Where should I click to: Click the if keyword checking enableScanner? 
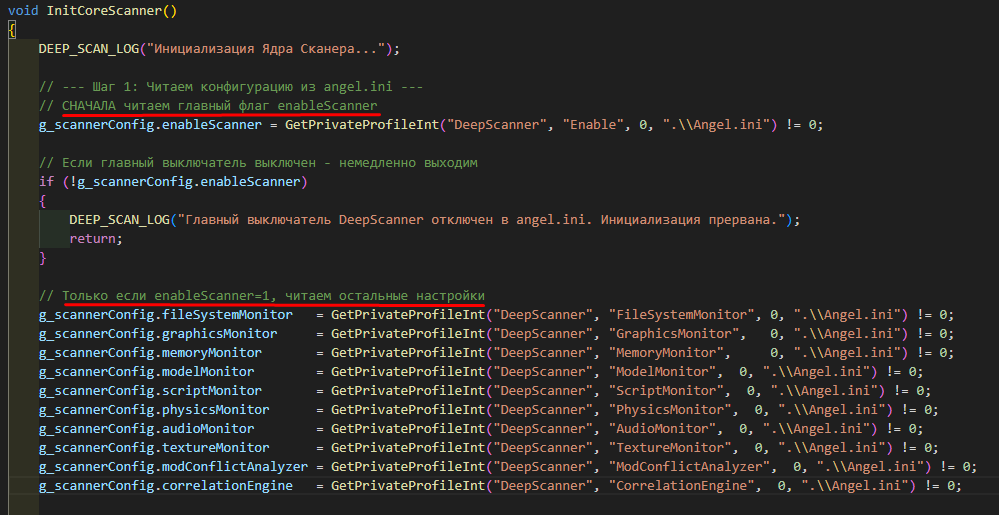(x=46, y=181)
